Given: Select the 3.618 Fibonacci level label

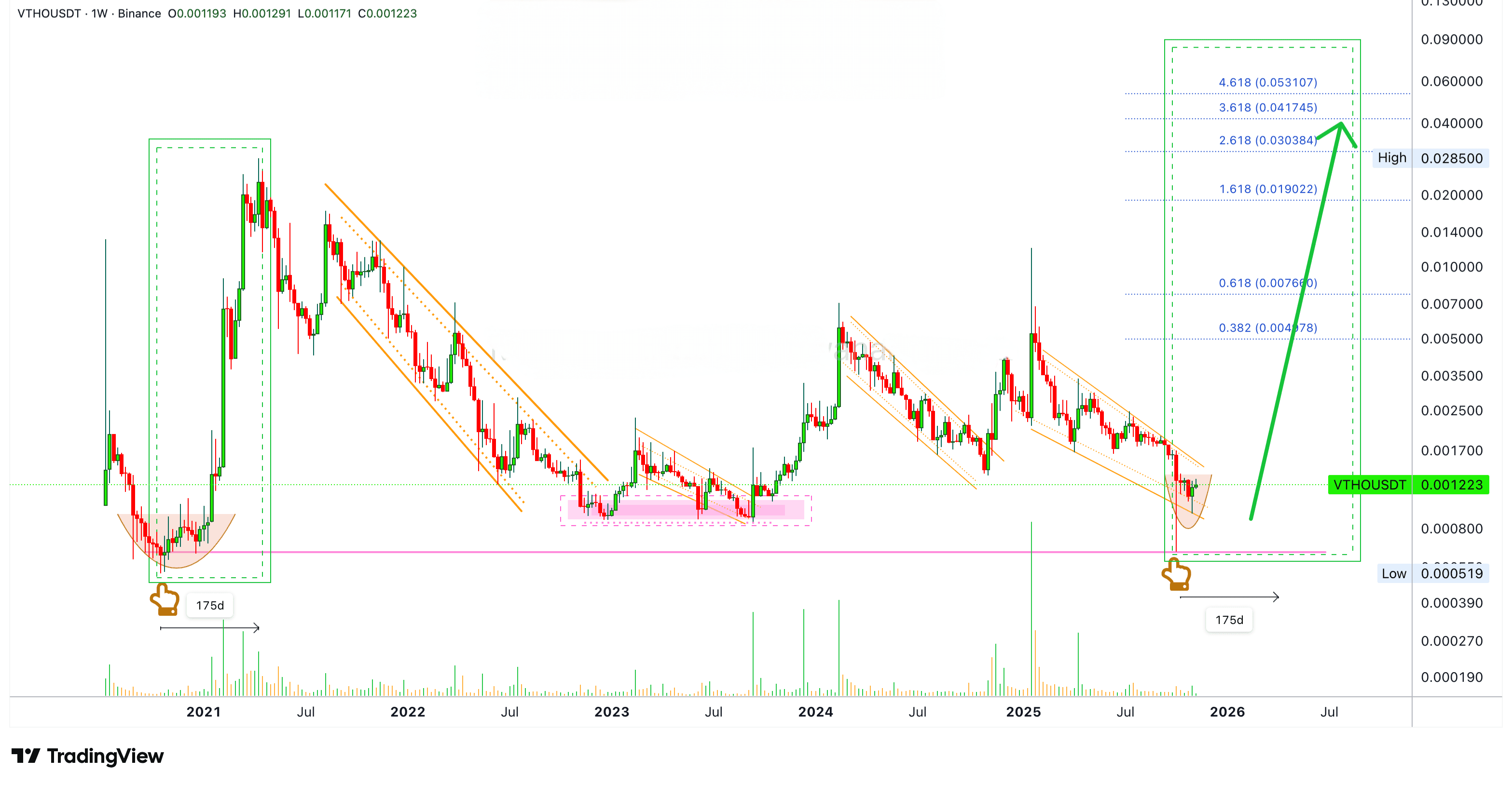Looking at the screenshot, I should pyautogui.click(x=1267, y=108).
